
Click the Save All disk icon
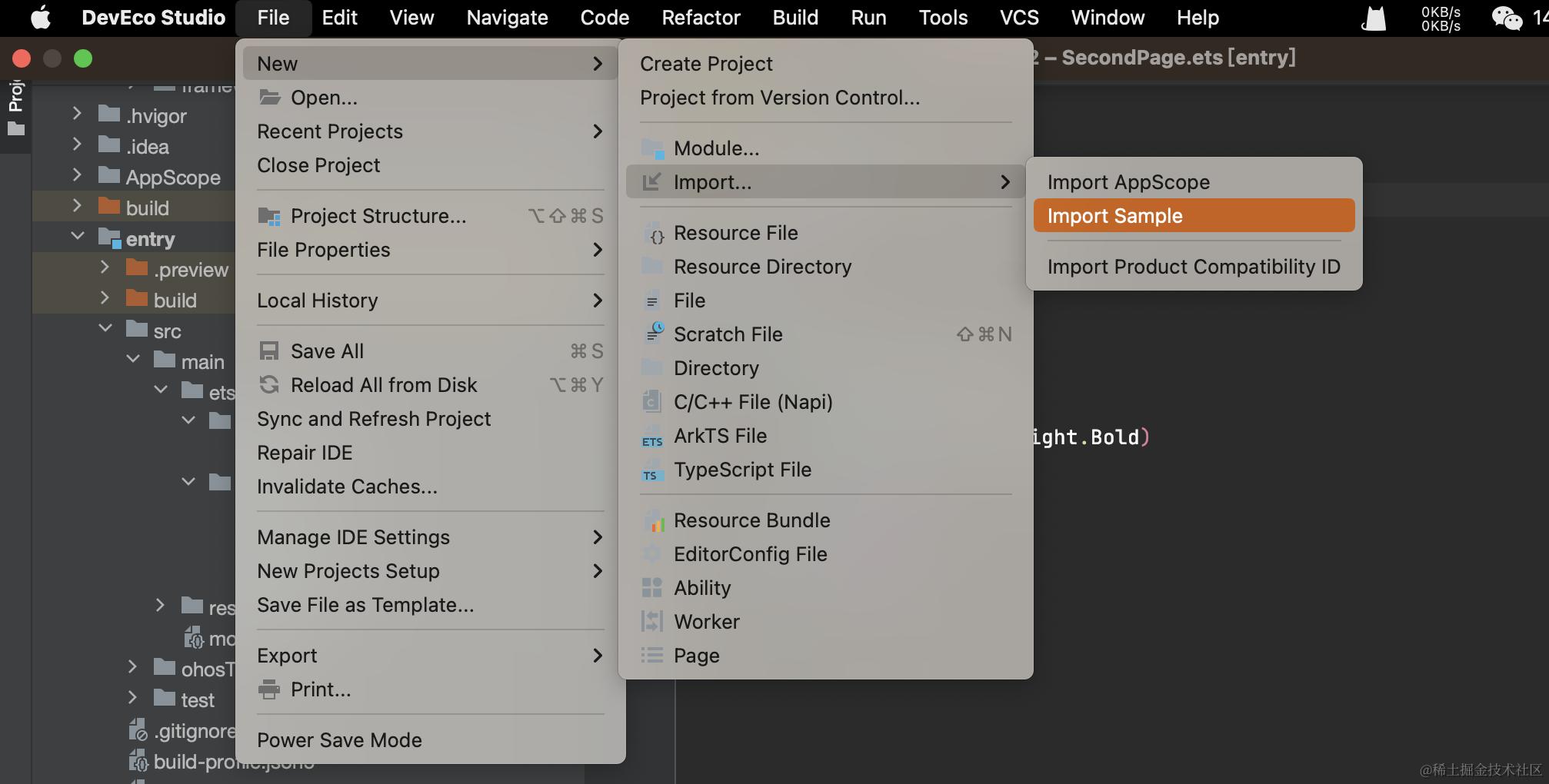(269, 351)
